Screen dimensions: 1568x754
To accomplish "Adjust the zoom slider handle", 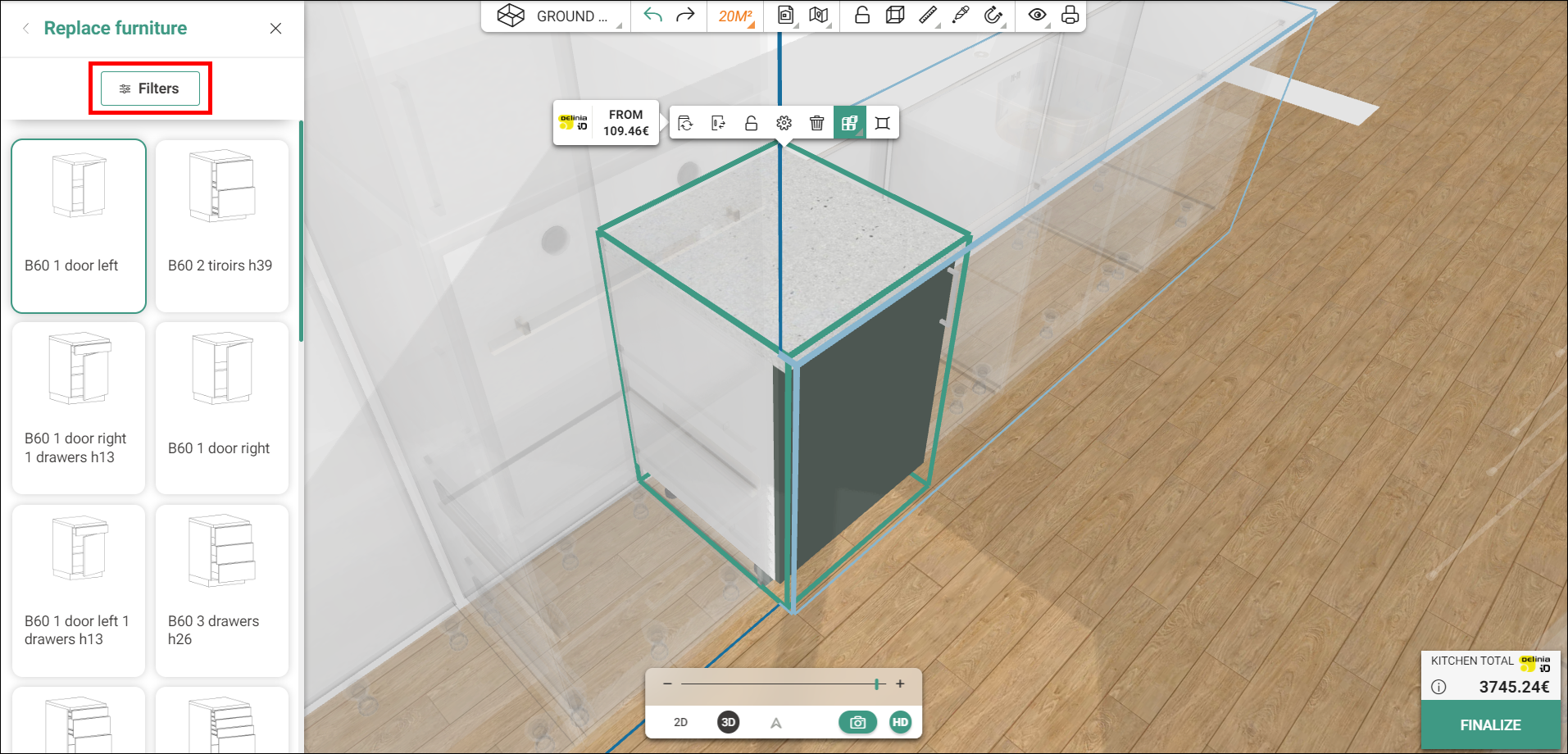I will coord(877,684).
